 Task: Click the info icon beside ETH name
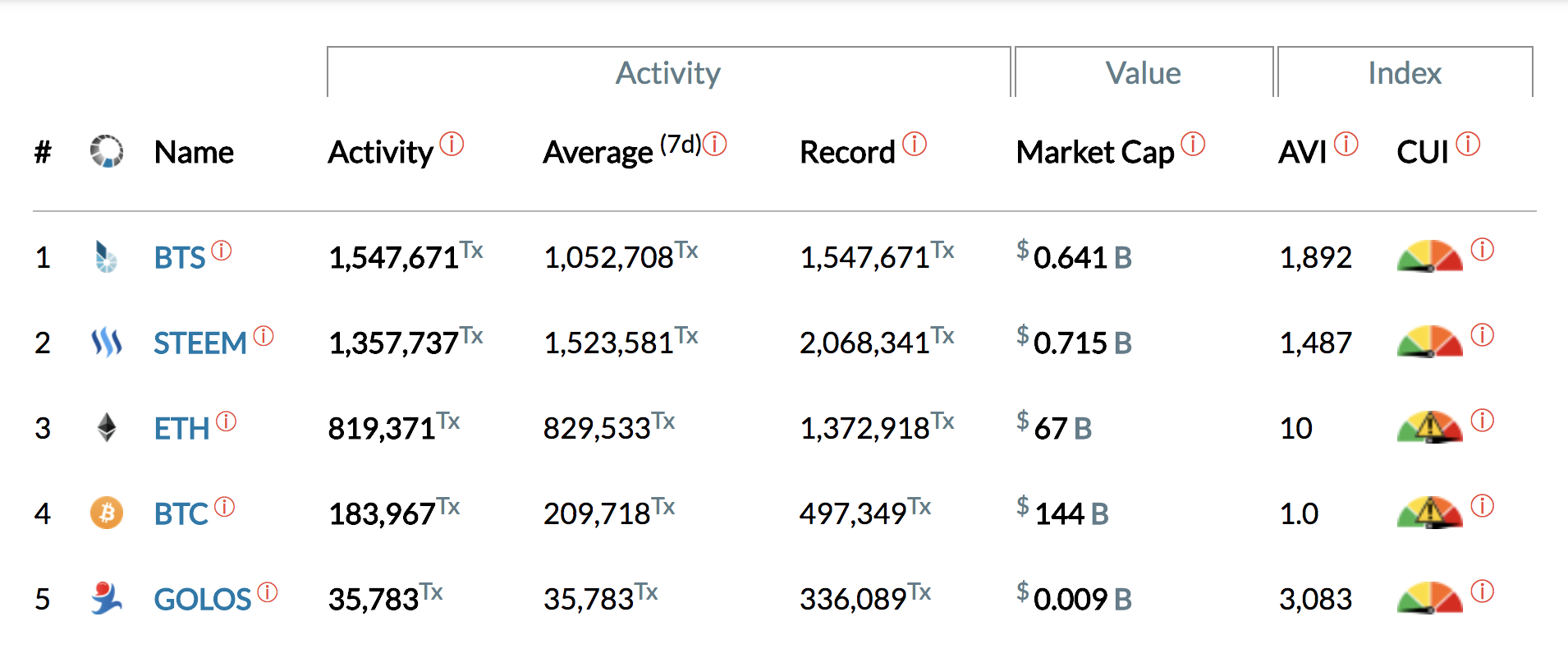227,421
